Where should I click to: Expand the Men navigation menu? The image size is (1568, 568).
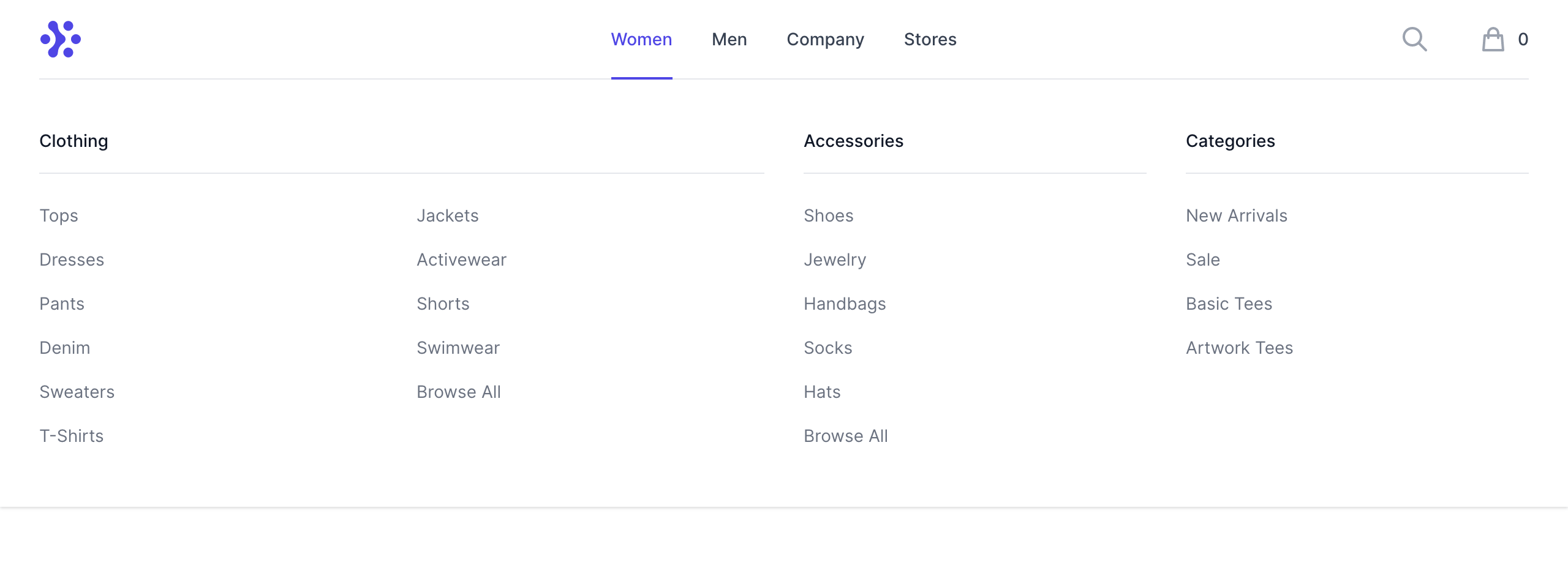pos(729,39)
